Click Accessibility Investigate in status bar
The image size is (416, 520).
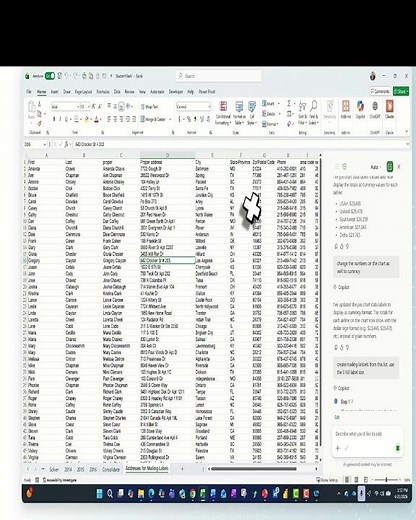coord(59,480)
